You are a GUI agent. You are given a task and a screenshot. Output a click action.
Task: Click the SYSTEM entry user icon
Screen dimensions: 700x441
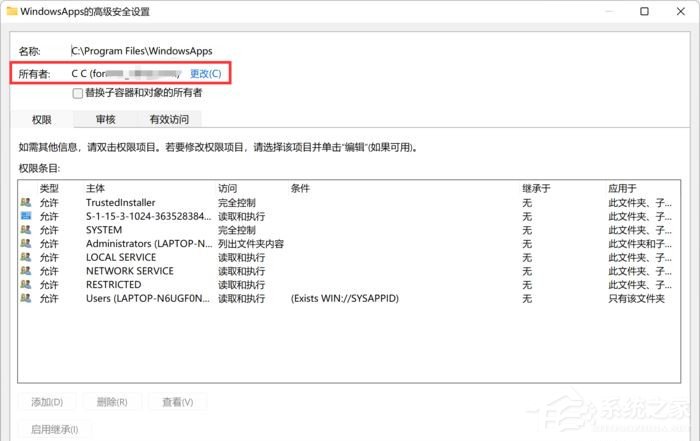click(25, 230)
